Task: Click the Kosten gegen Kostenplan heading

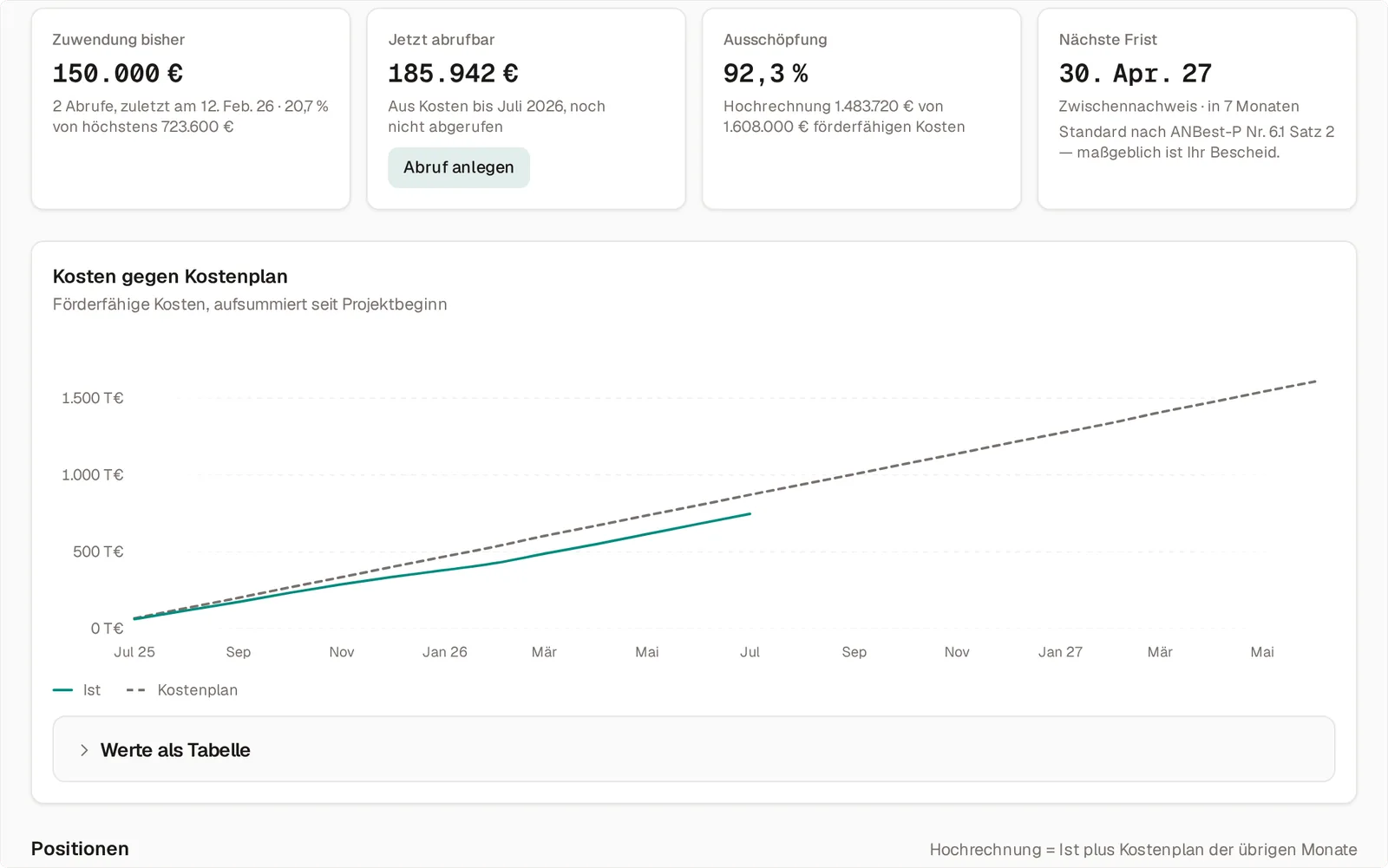Action: [x=170, y=277]
